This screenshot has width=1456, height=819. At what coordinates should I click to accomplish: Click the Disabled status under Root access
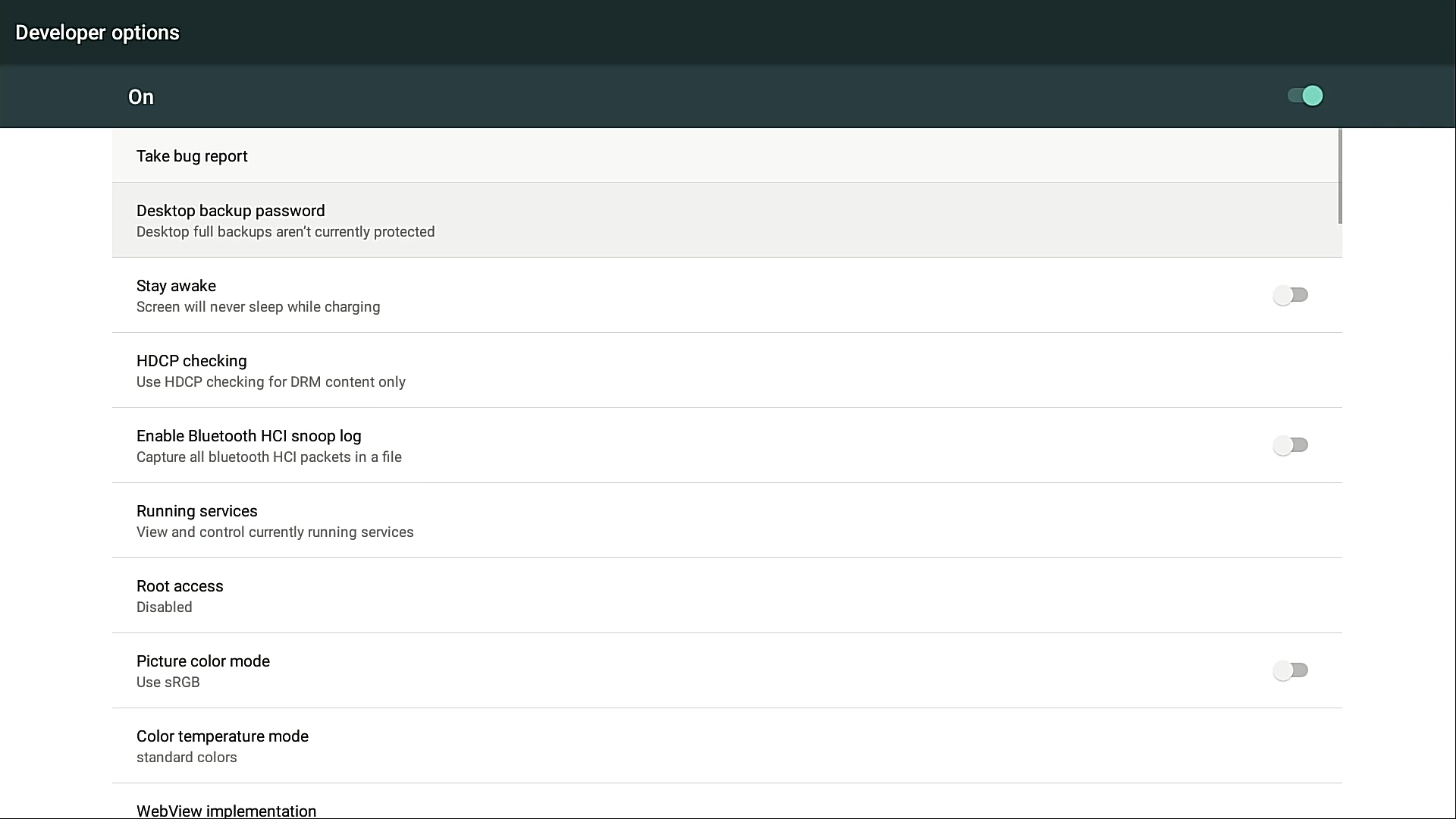164,607
